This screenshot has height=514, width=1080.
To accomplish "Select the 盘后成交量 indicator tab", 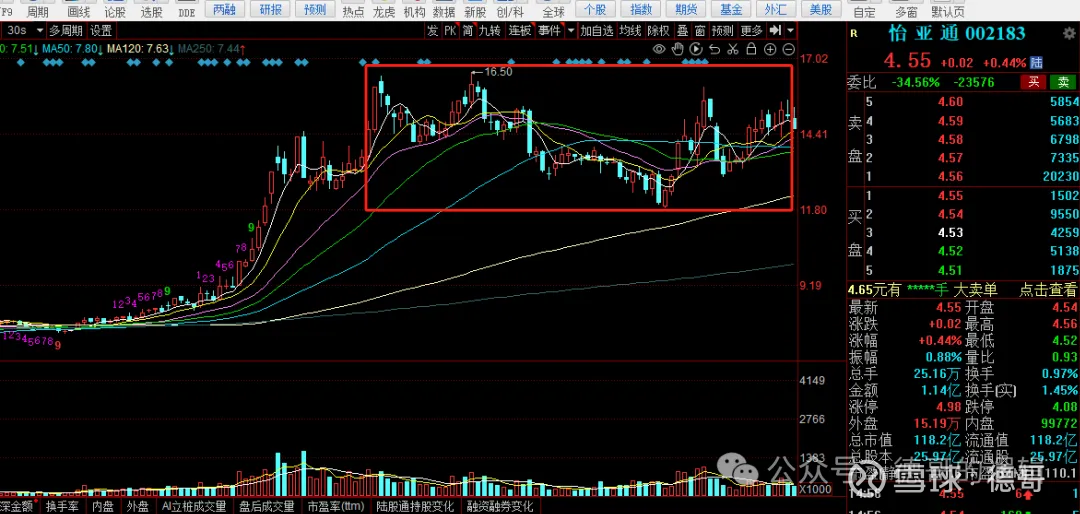I will coord(266,506).
